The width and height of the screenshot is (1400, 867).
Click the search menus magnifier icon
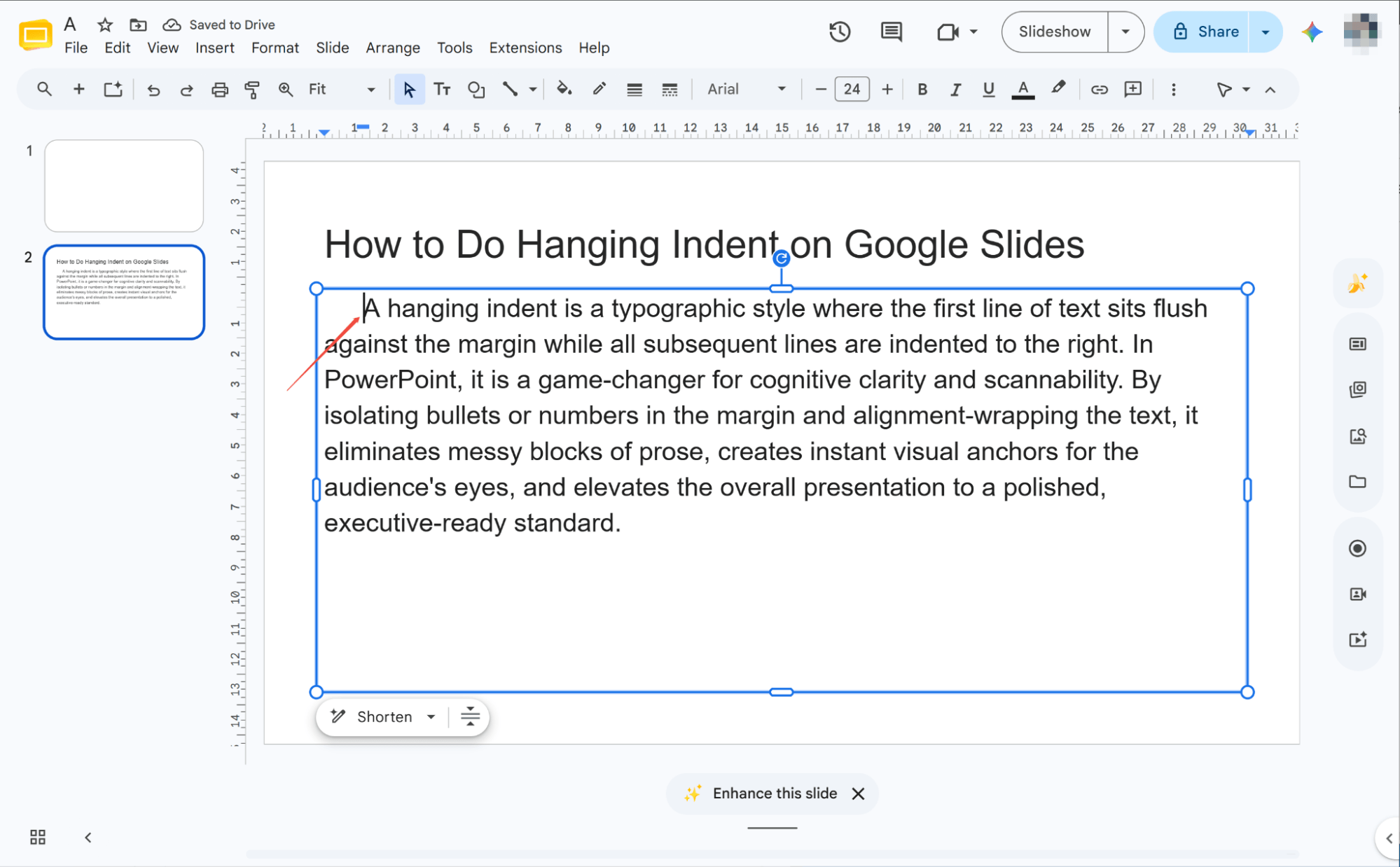click(x=44, y=89)
